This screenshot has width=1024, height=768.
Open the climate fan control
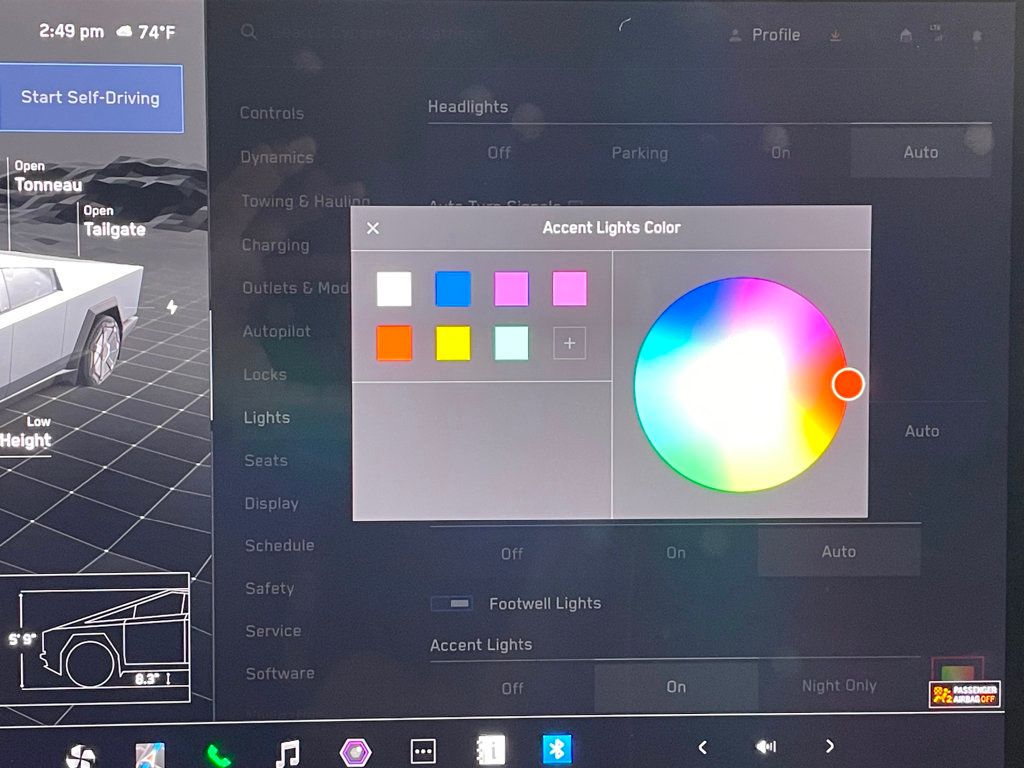click(81, 755)
